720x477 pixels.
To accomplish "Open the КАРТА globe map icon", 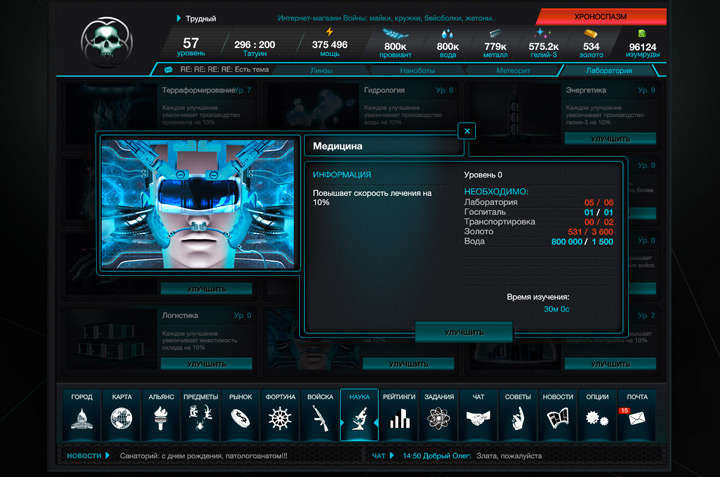I will (122, 415).
